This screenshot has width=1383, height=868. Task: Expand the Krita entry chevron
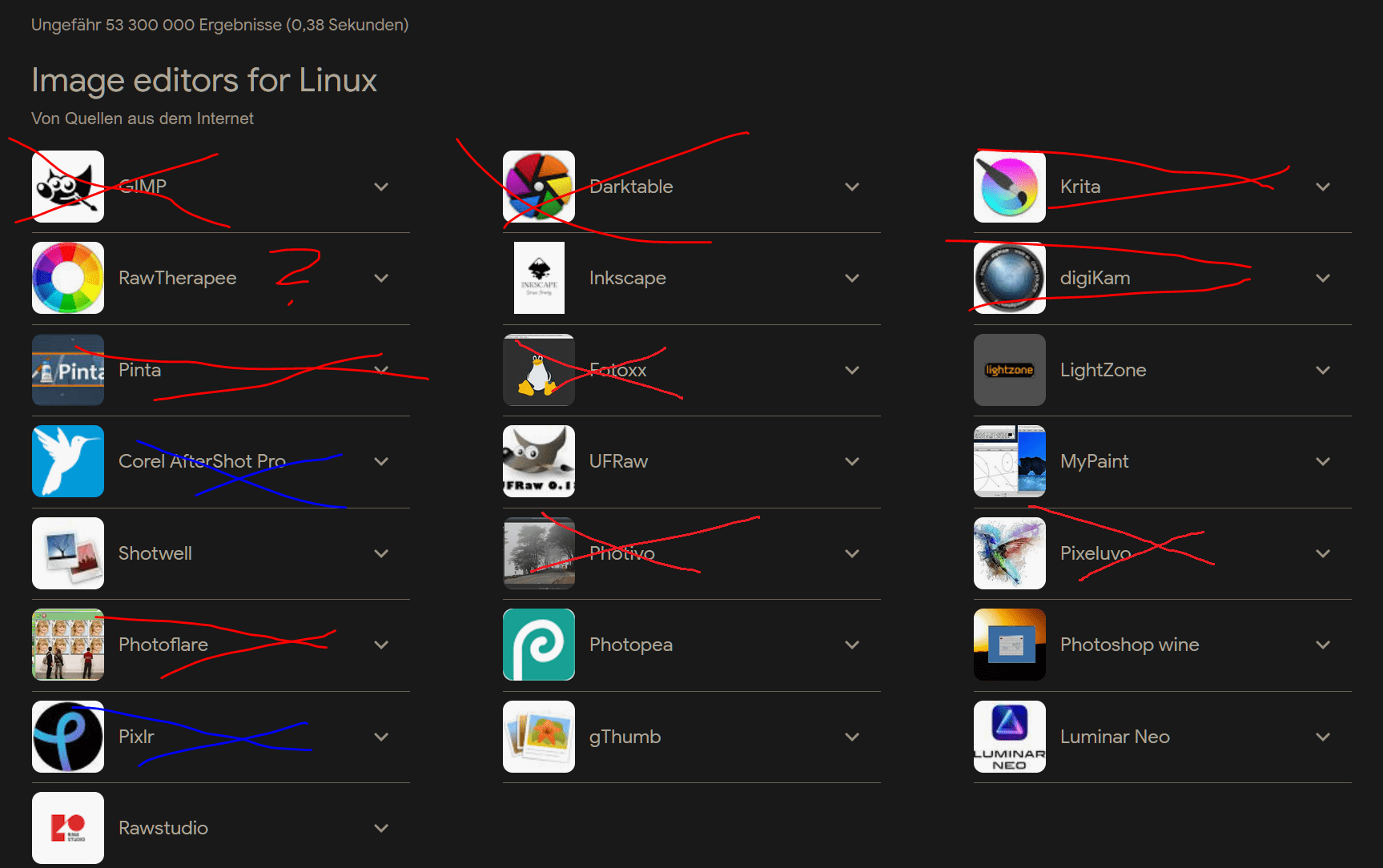tap(1323, 187)
